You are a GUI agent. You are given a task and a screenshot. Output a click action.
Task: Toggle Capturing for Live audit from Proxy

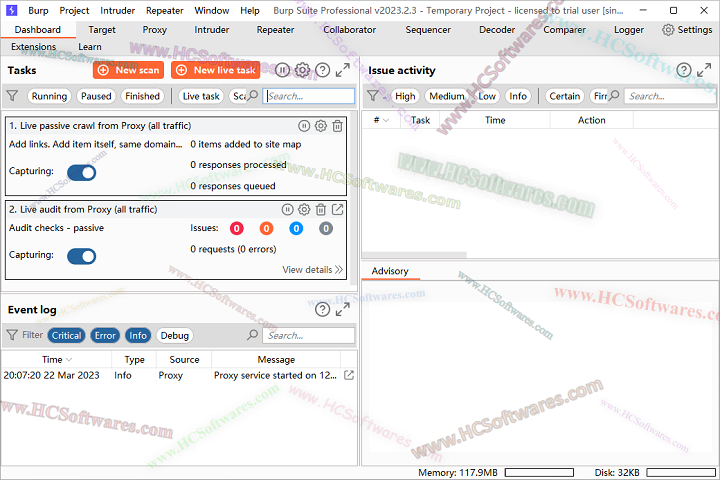point(81,256)
